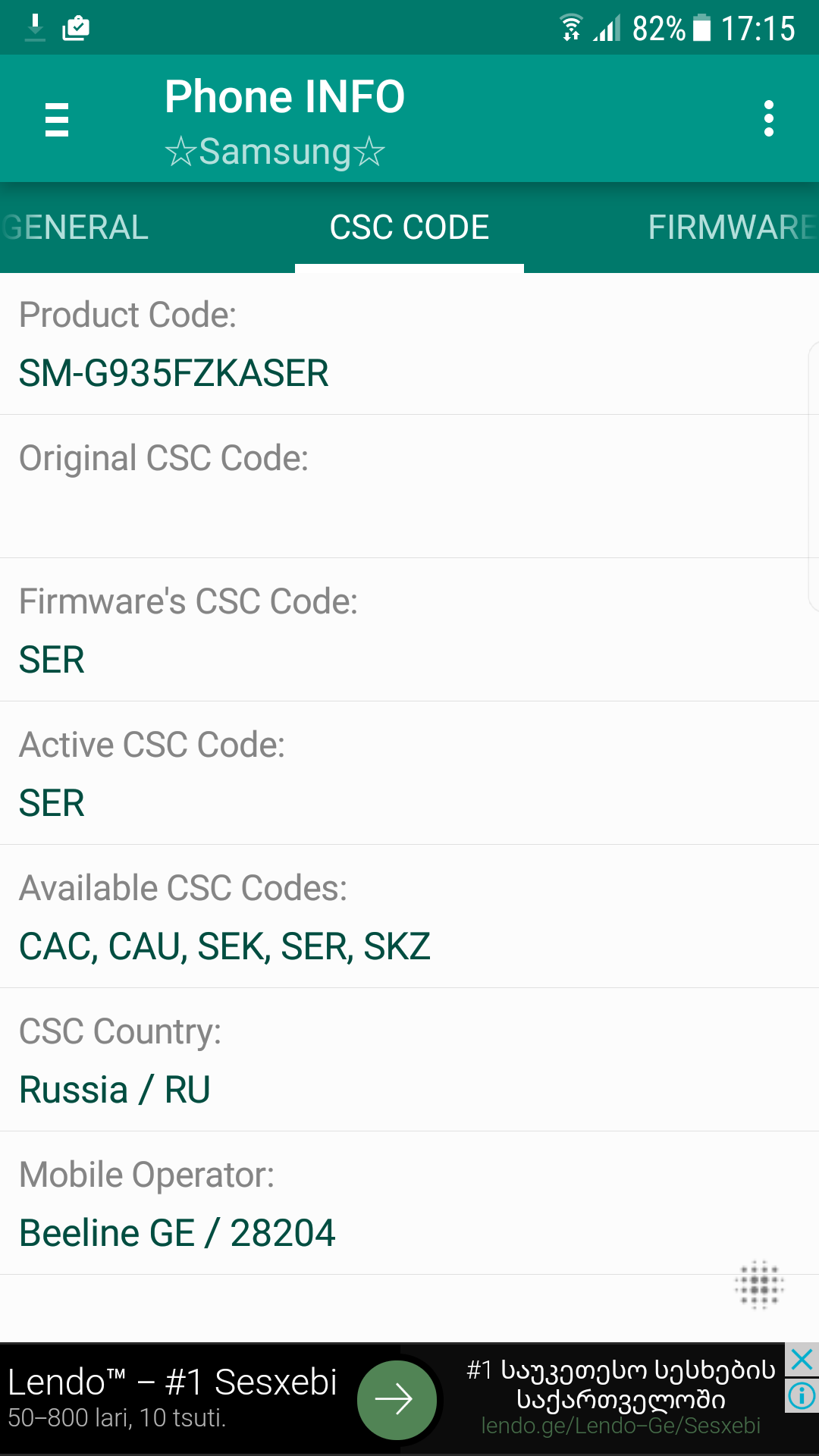The image size is (819, 1456).
Task: Switch to the FIRMWARE tab
Action: 731,227
